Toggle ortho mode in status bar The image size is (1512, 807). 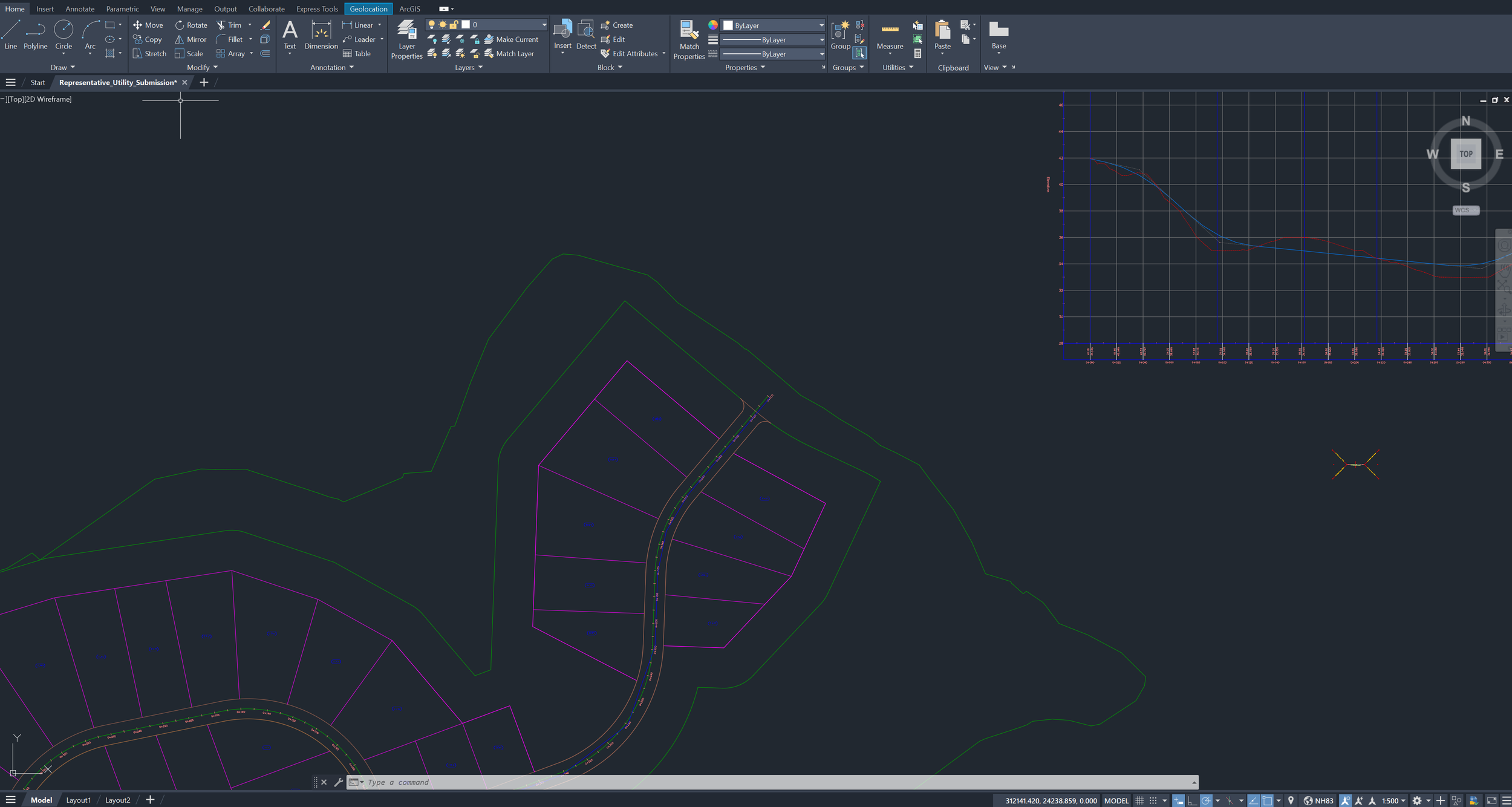[x=1192, y=800]
